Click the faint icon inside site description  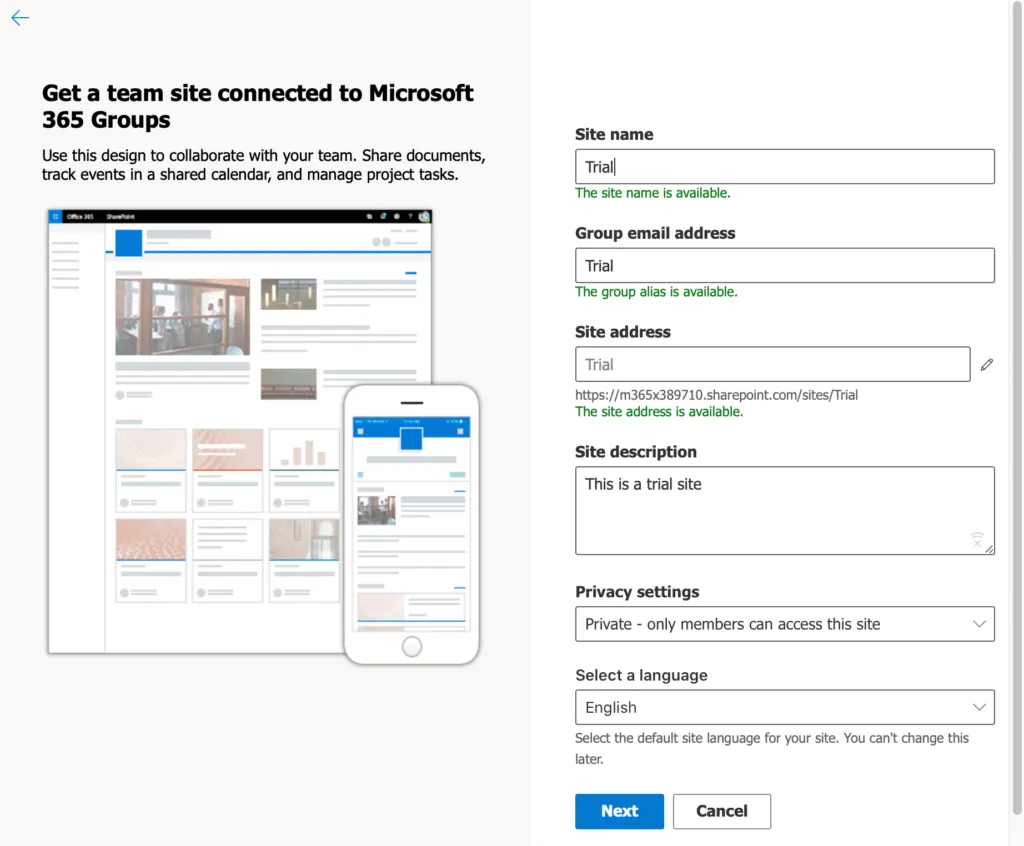point(977,540)
